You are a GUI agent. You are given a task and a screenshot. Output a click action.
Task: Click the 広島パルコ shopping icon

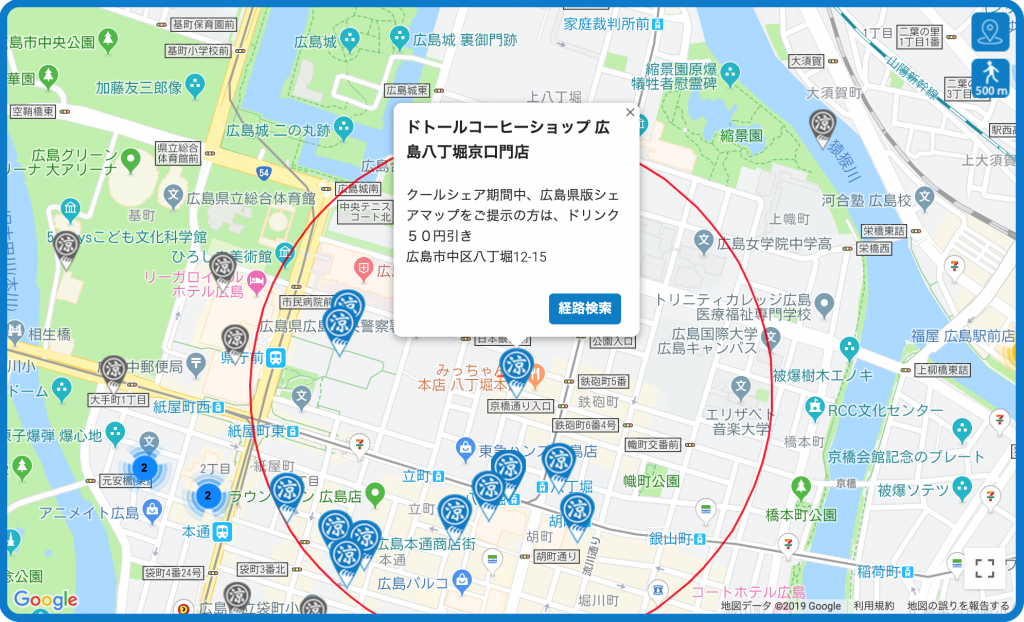(462, 580)
